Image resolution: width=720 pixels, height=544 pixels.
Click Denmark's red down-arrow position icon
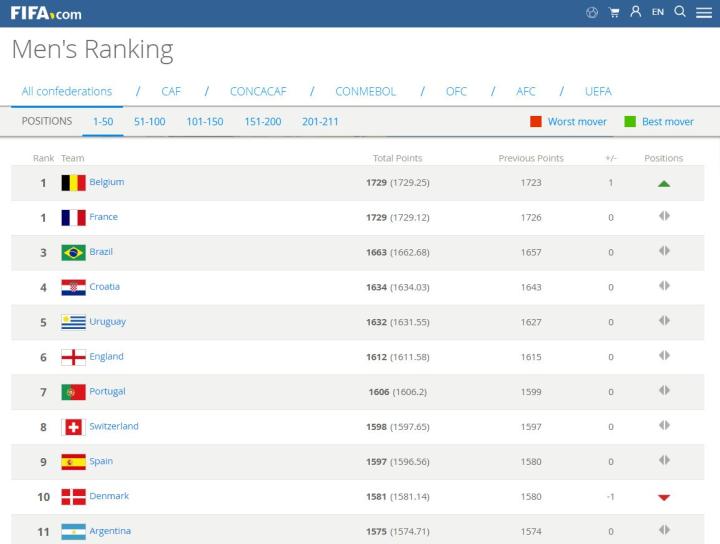click(x=664, y=497)
